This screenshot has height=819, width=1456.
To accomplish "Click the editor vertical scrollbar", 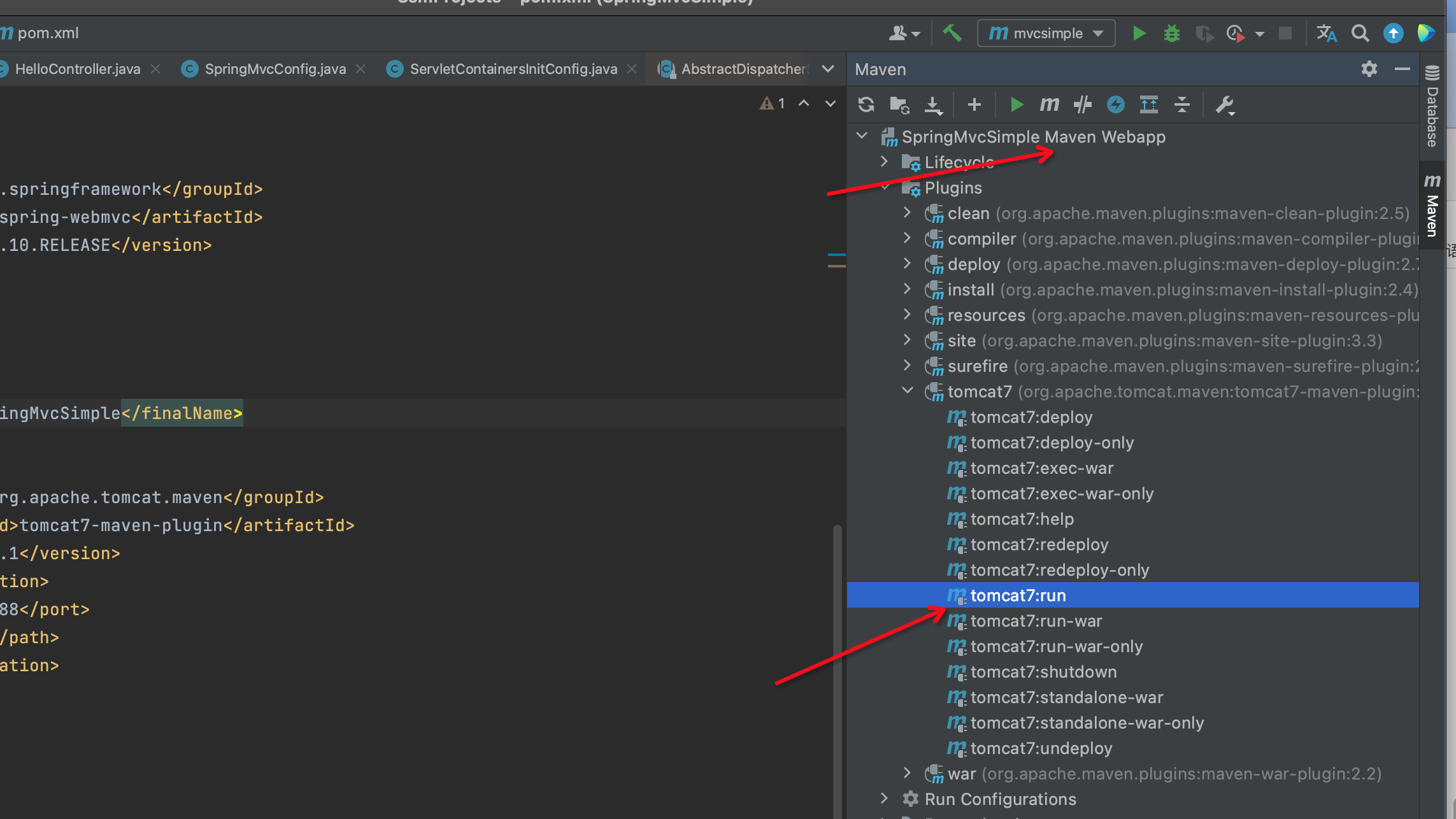I will point(838,671).
